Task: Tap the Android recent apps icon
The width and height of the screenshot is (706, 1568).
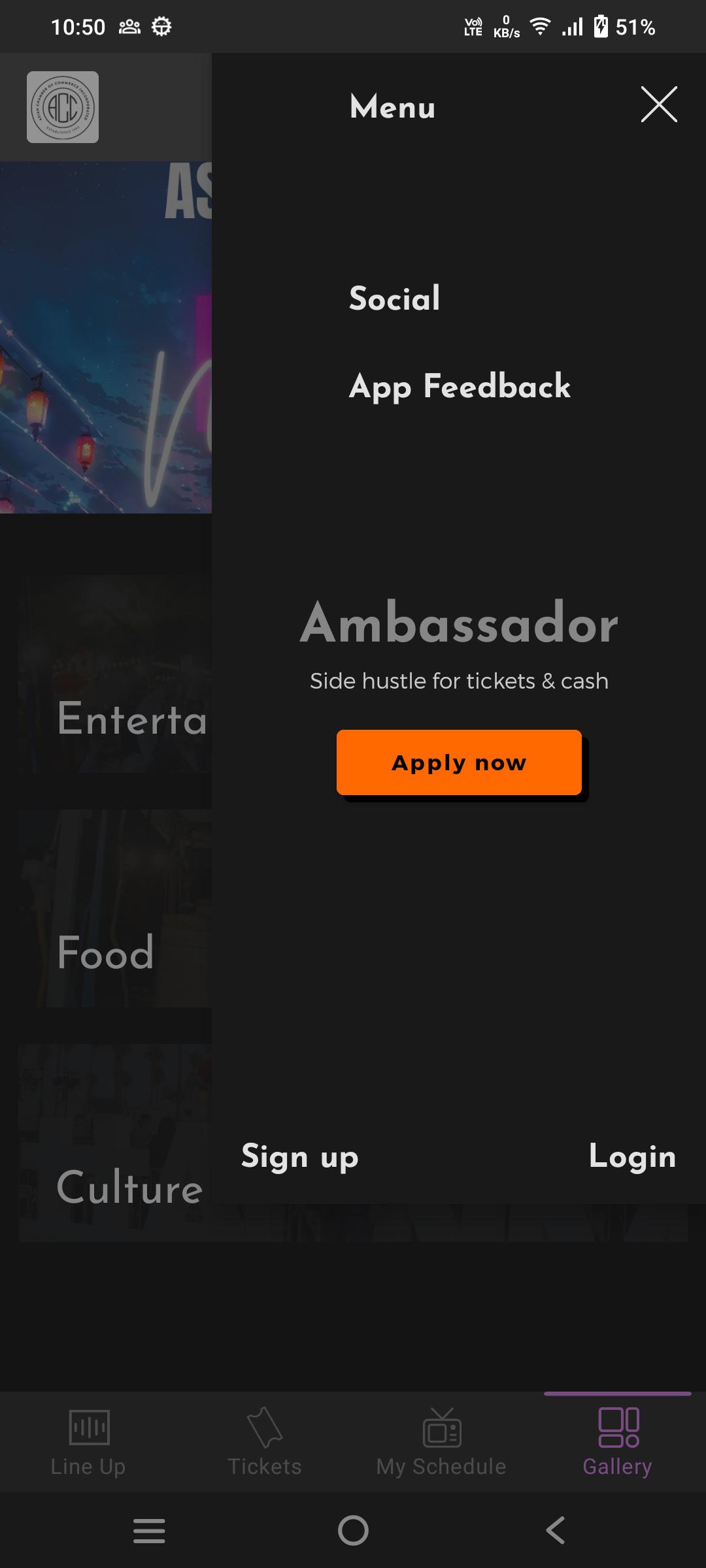Action: tap(149, 1530)
